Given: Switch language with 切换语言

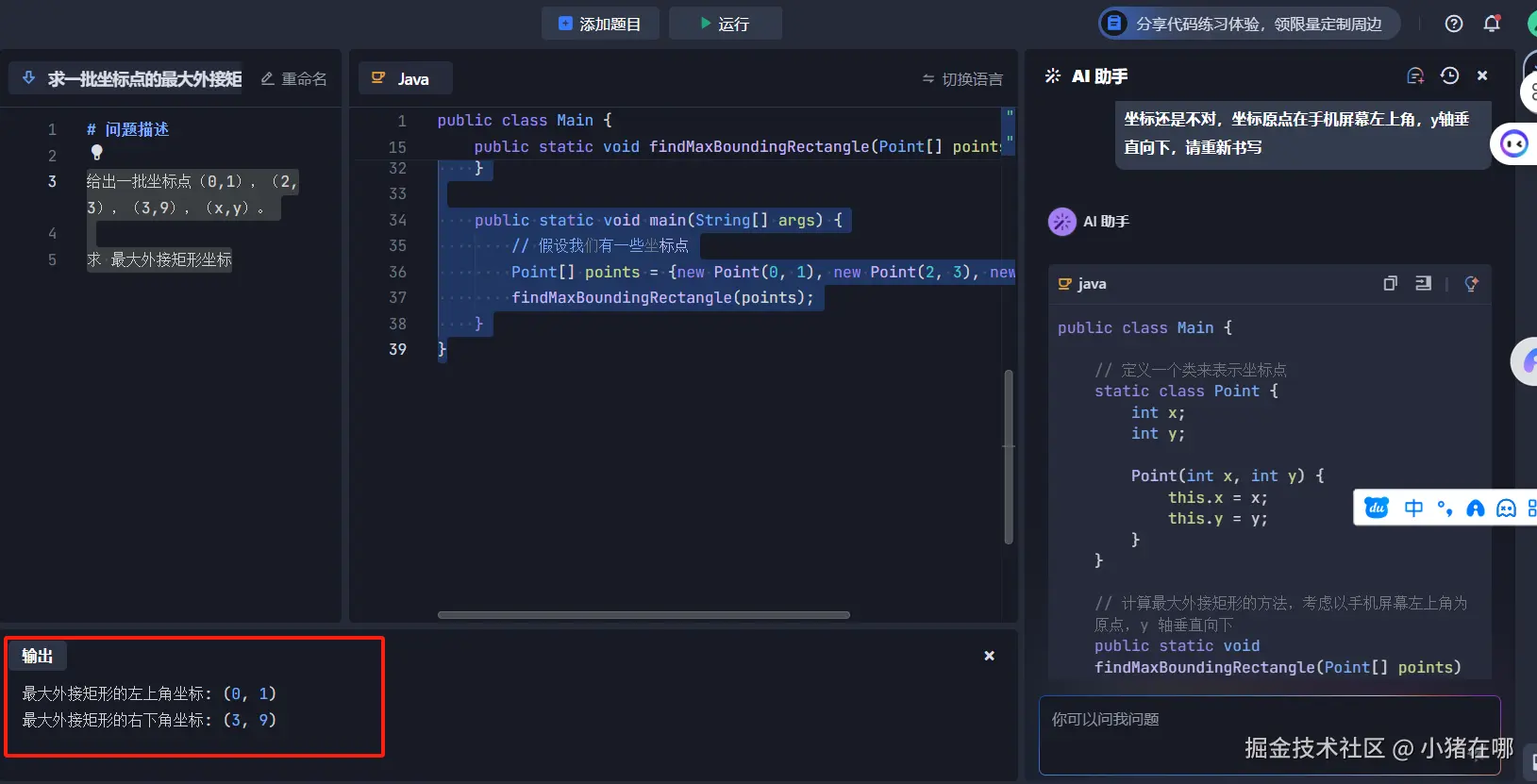Looking at the screenshot, I should tap(962, 79).
